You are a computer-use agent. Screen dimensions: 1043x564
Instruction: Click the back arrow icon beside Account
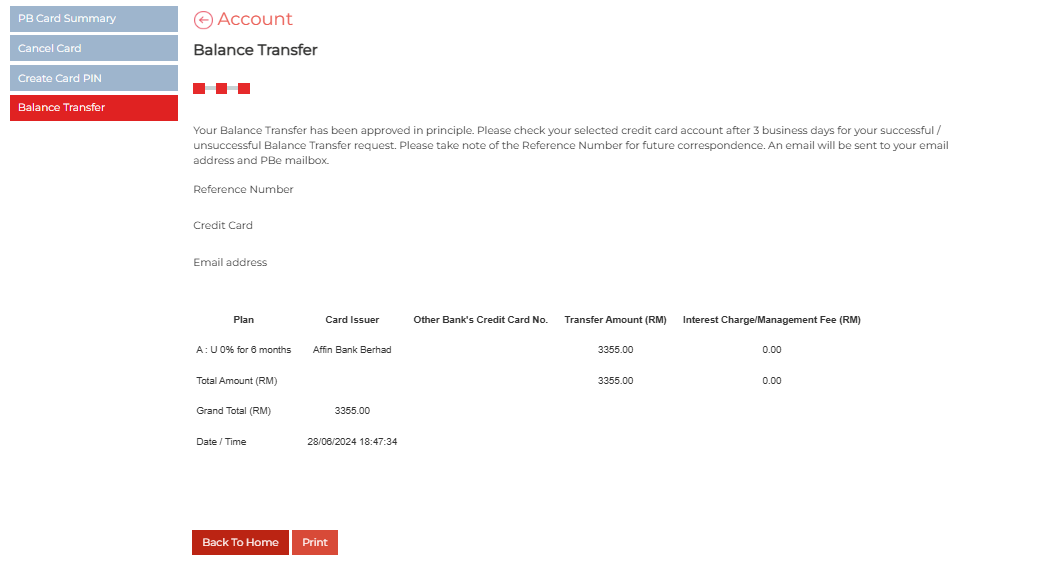click(203, 20)
